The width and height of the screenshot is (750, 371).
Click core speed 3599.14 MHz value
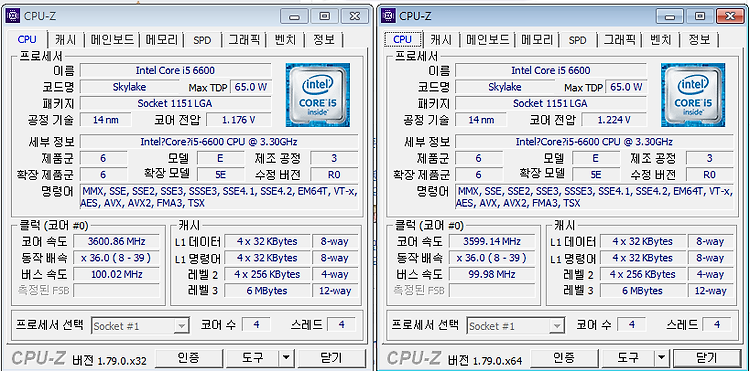[491, 241]
